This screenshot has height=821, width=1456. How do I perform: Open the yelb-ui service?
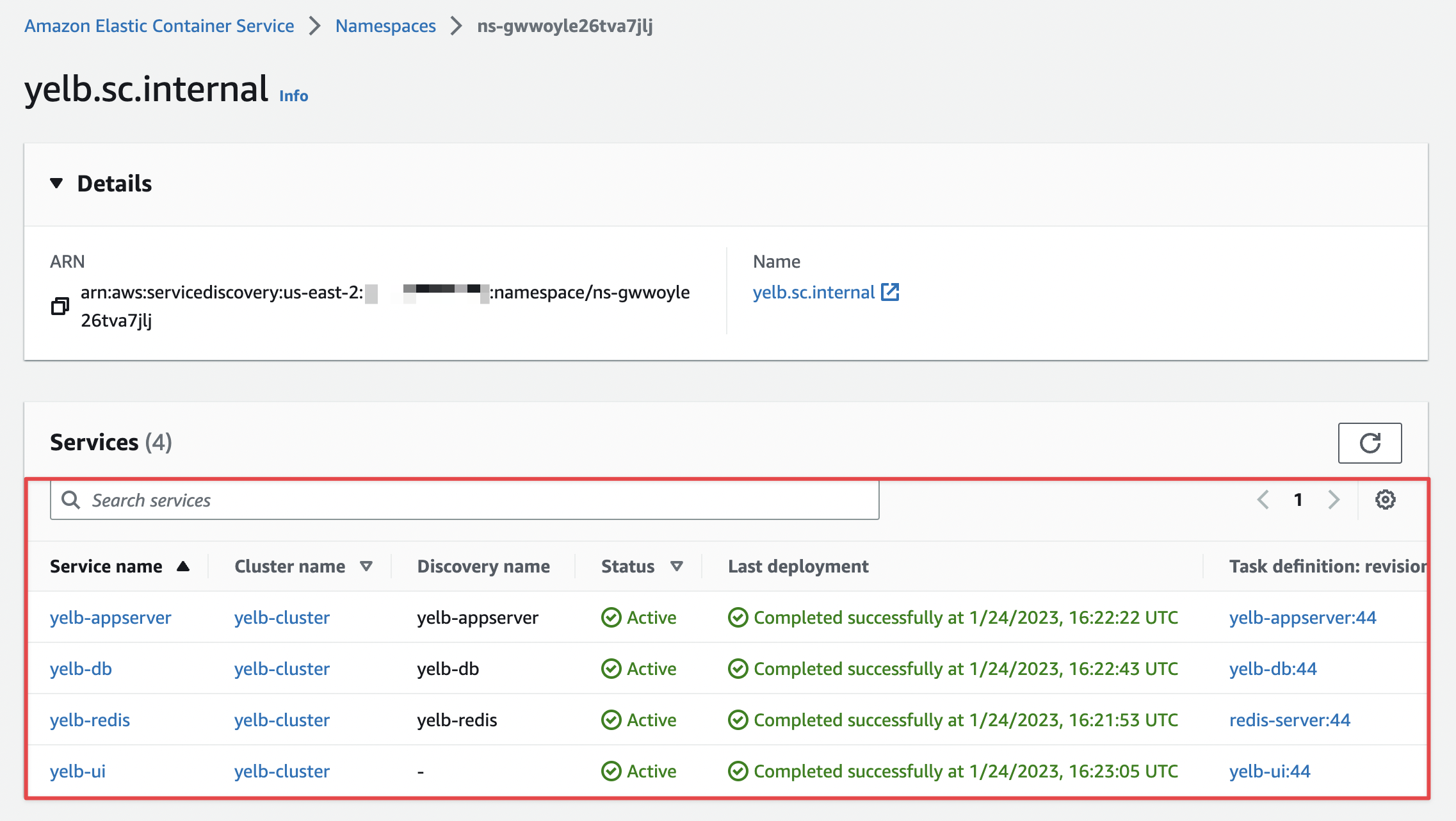click(77, 771)
